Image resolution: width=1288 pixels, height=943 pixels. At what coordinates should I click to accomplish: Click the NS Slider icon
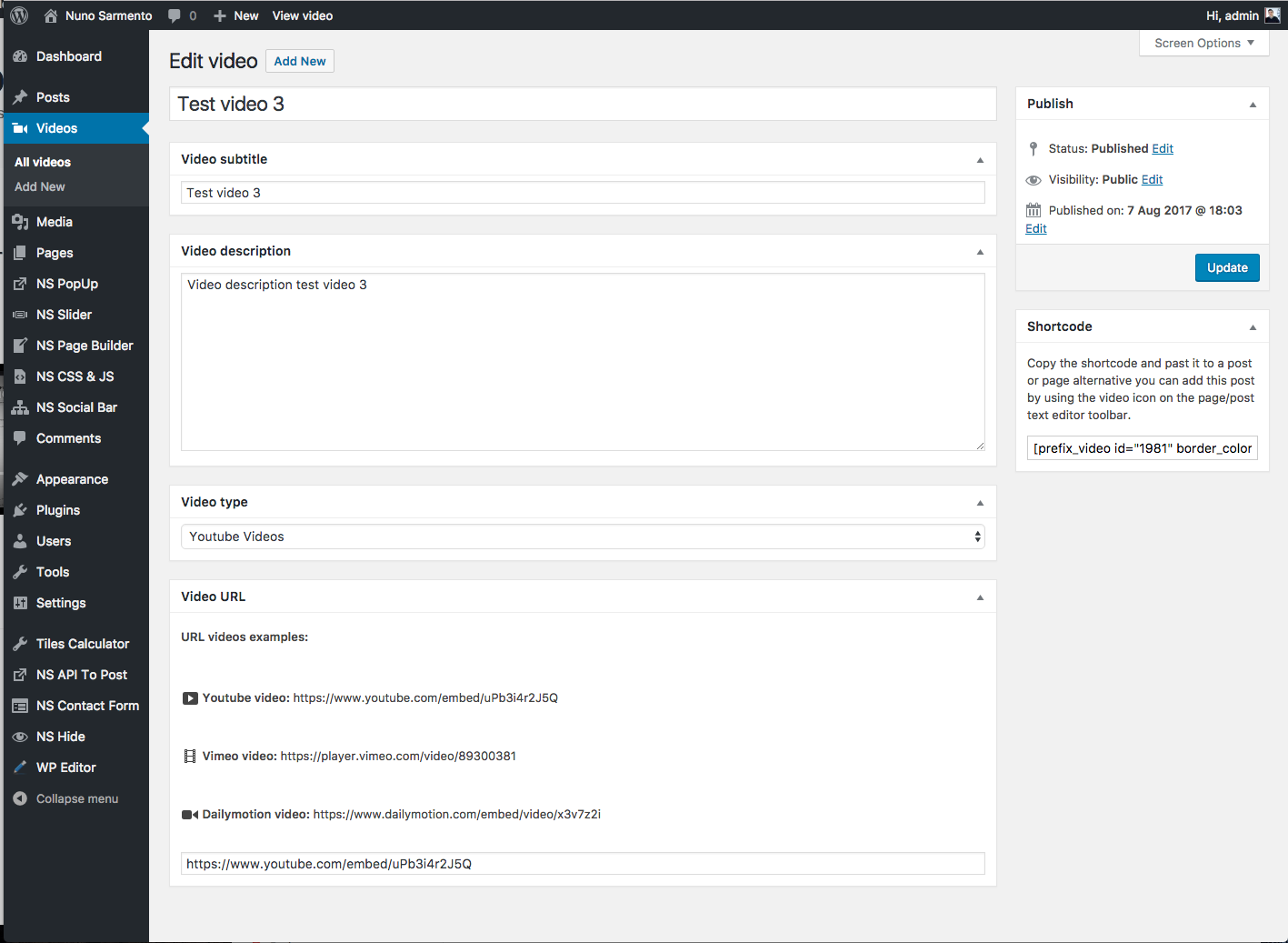click(x=20, y=315)
